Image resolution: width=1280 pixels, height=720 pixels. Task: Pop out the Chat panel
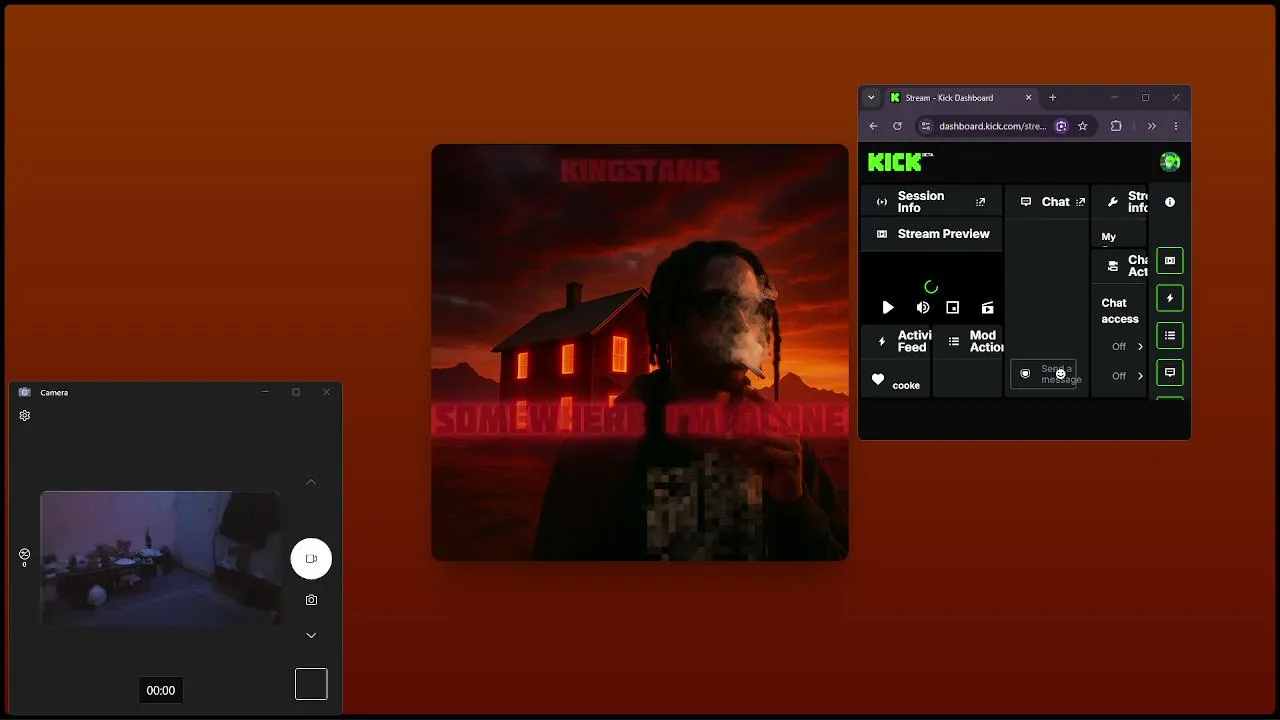pyautogui.click(x=1080, y=202)
